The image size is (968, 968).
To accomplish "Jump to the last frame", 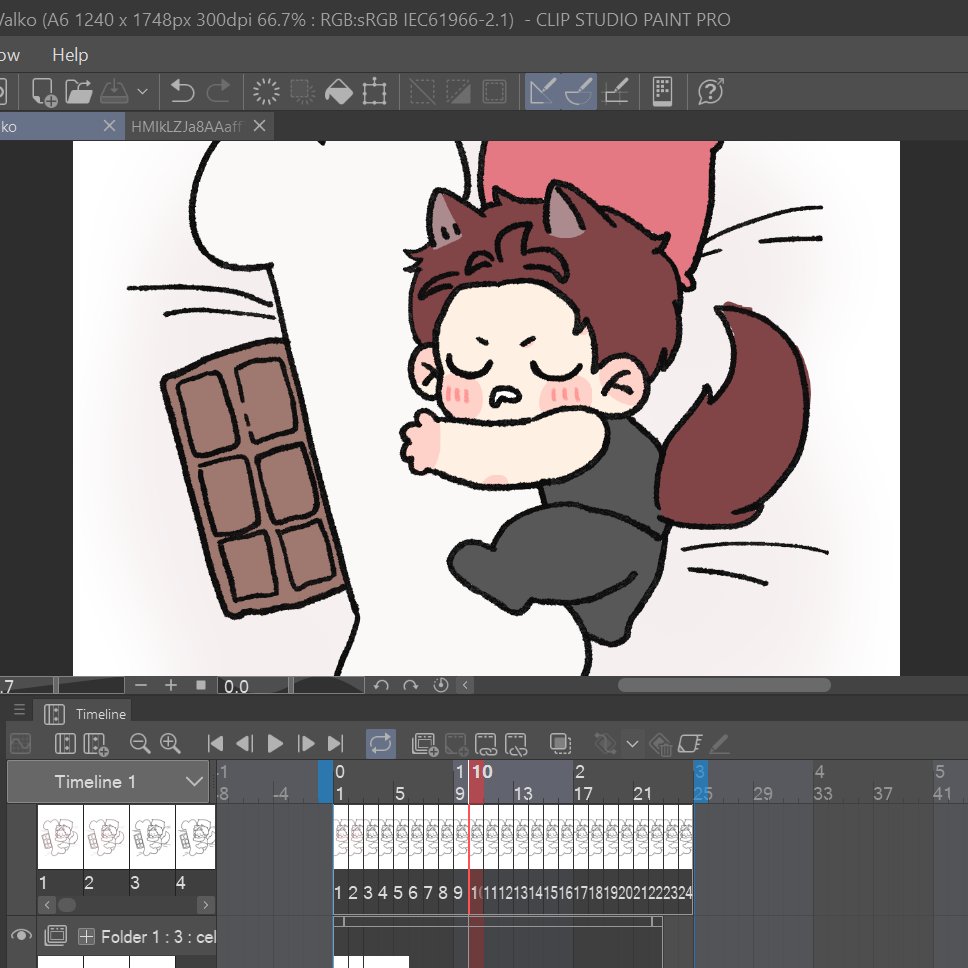I will pyautogui.click(x=335, y=743).
